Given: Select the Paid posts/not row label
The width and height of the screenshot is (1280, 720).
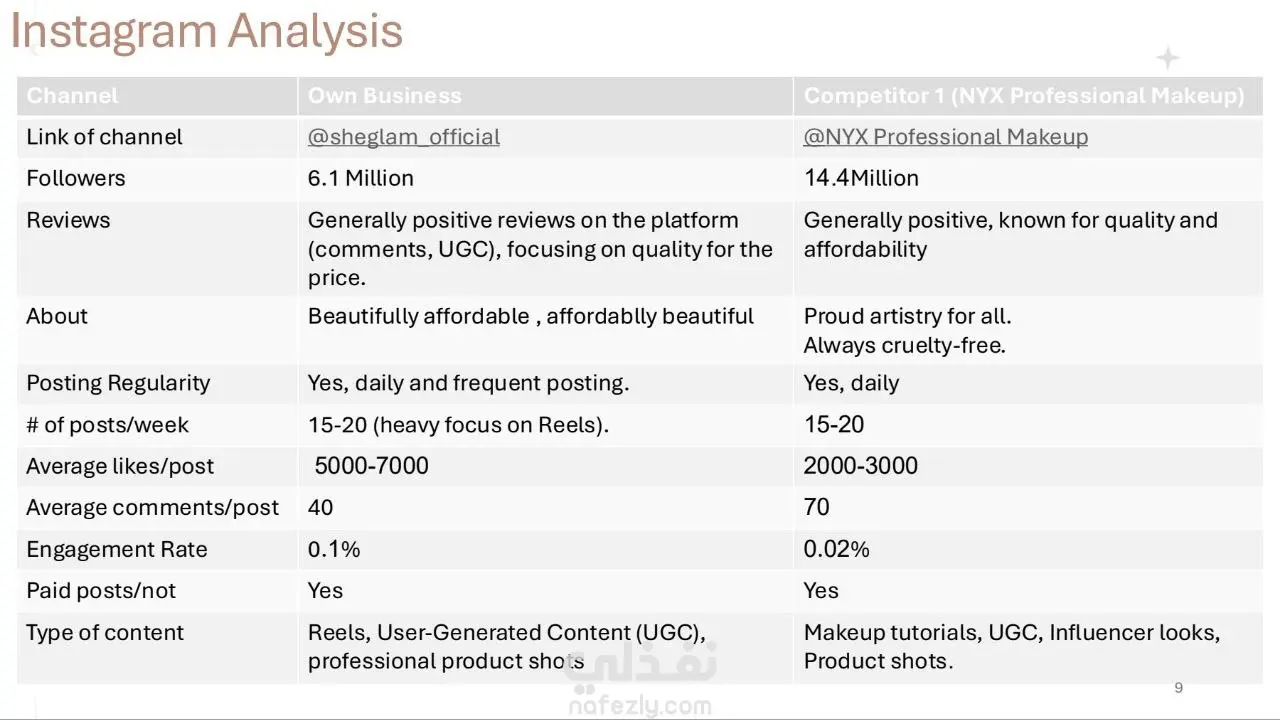Looking at the screenshot, I should point(100,591).
